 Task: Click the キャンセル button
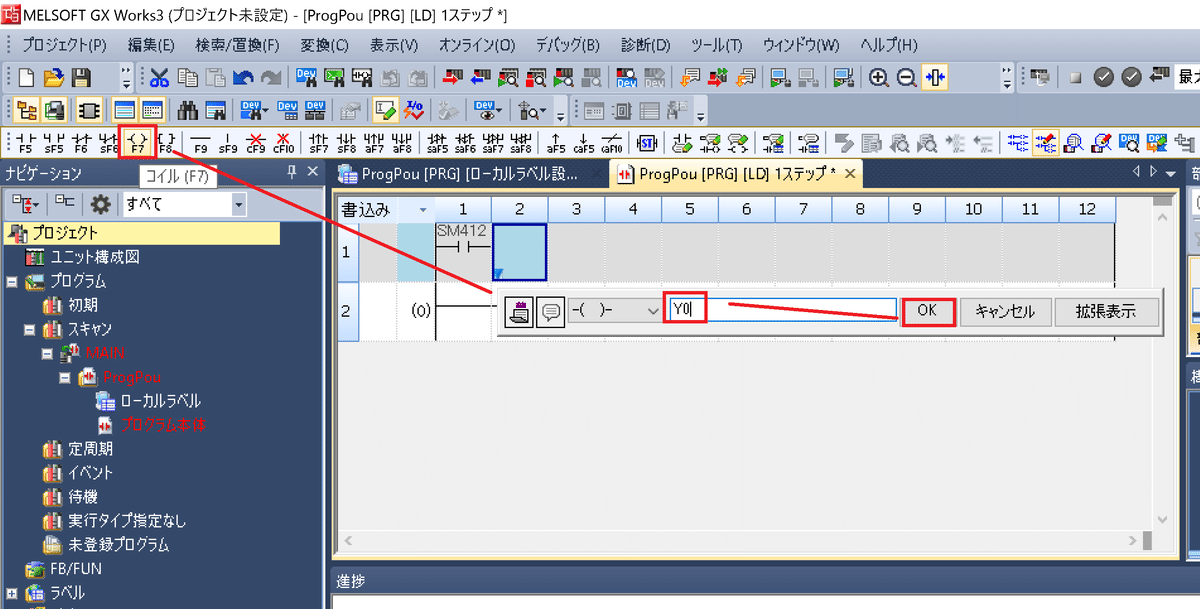[1004, 311]
